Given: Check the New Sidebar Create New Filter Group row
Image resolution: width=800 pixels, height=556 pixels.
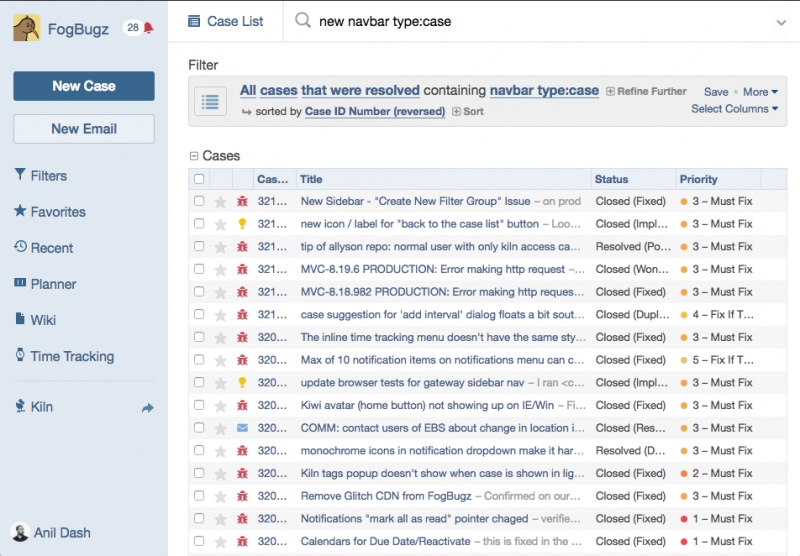Looking at the screenshot, I should 199,201.
